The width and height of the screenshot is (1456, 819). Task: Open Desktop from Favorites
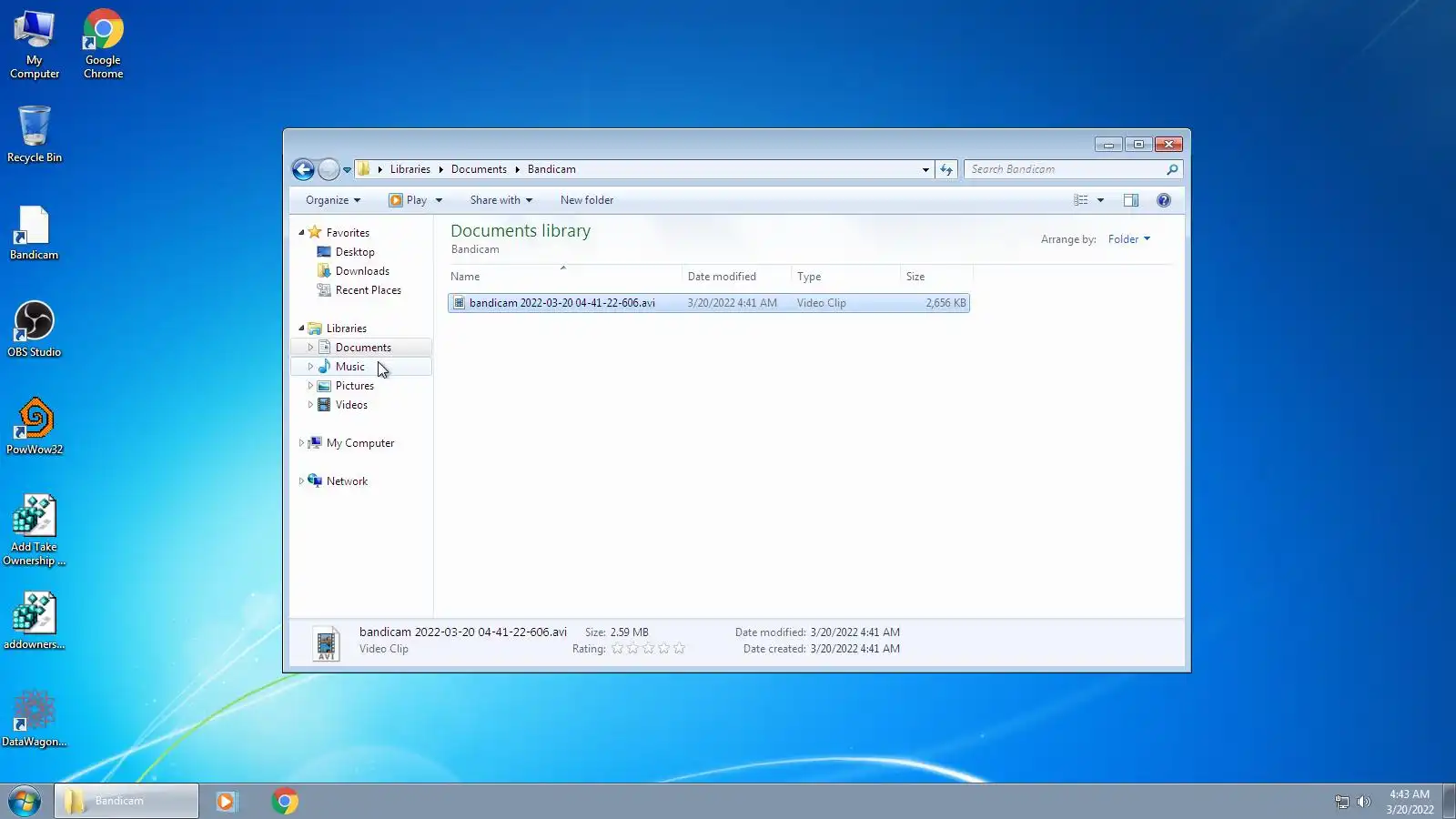pyautogui.click(x=355, y=252)
